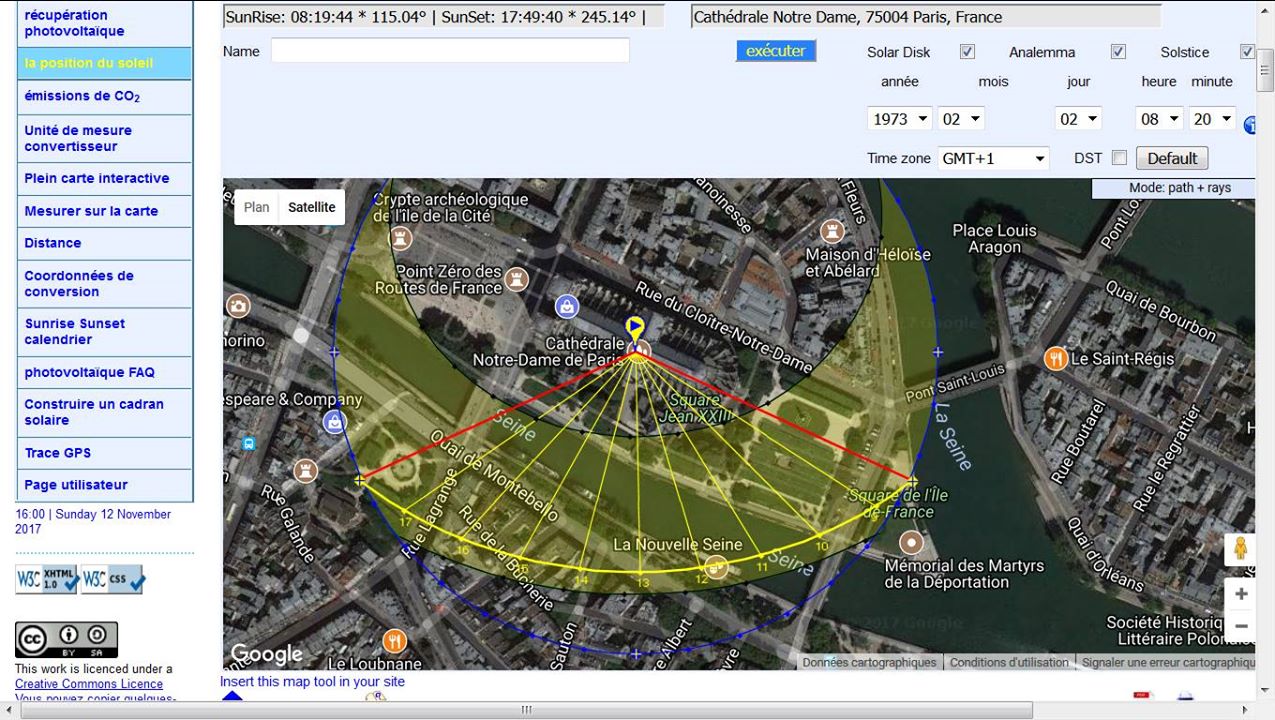Click Crypte archéologique museum icon
The height and width of the screenshot is (720, 1275).
tap(402, 238)
